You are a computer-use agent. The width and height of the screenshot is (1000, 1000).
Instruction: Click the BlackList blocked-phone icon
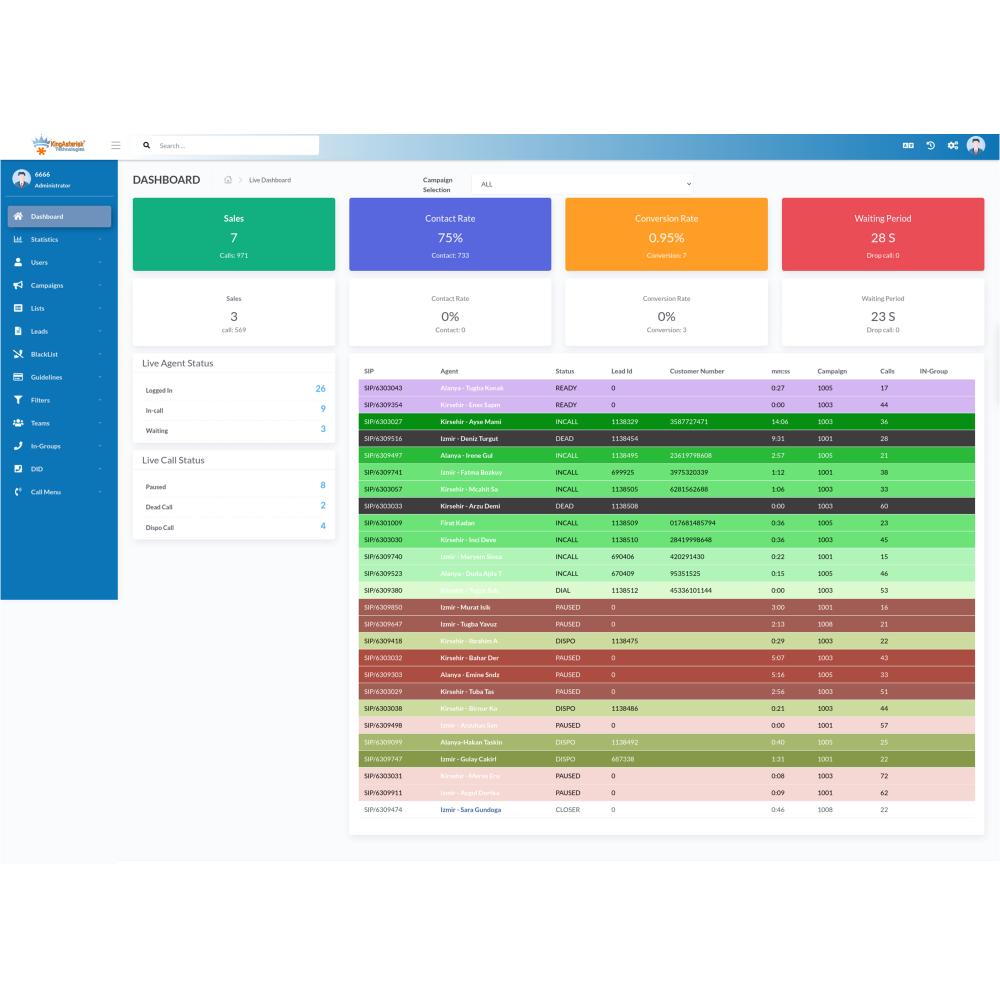[x=18, y=354]
